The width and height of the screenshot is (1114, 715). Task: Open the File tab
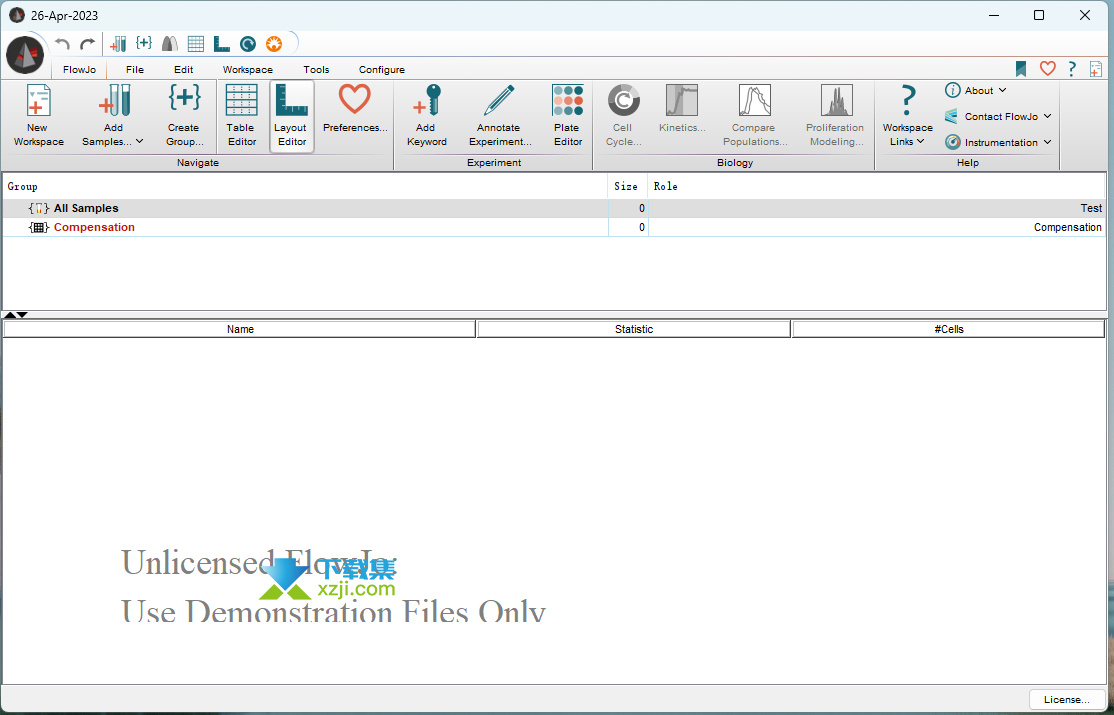135,70
